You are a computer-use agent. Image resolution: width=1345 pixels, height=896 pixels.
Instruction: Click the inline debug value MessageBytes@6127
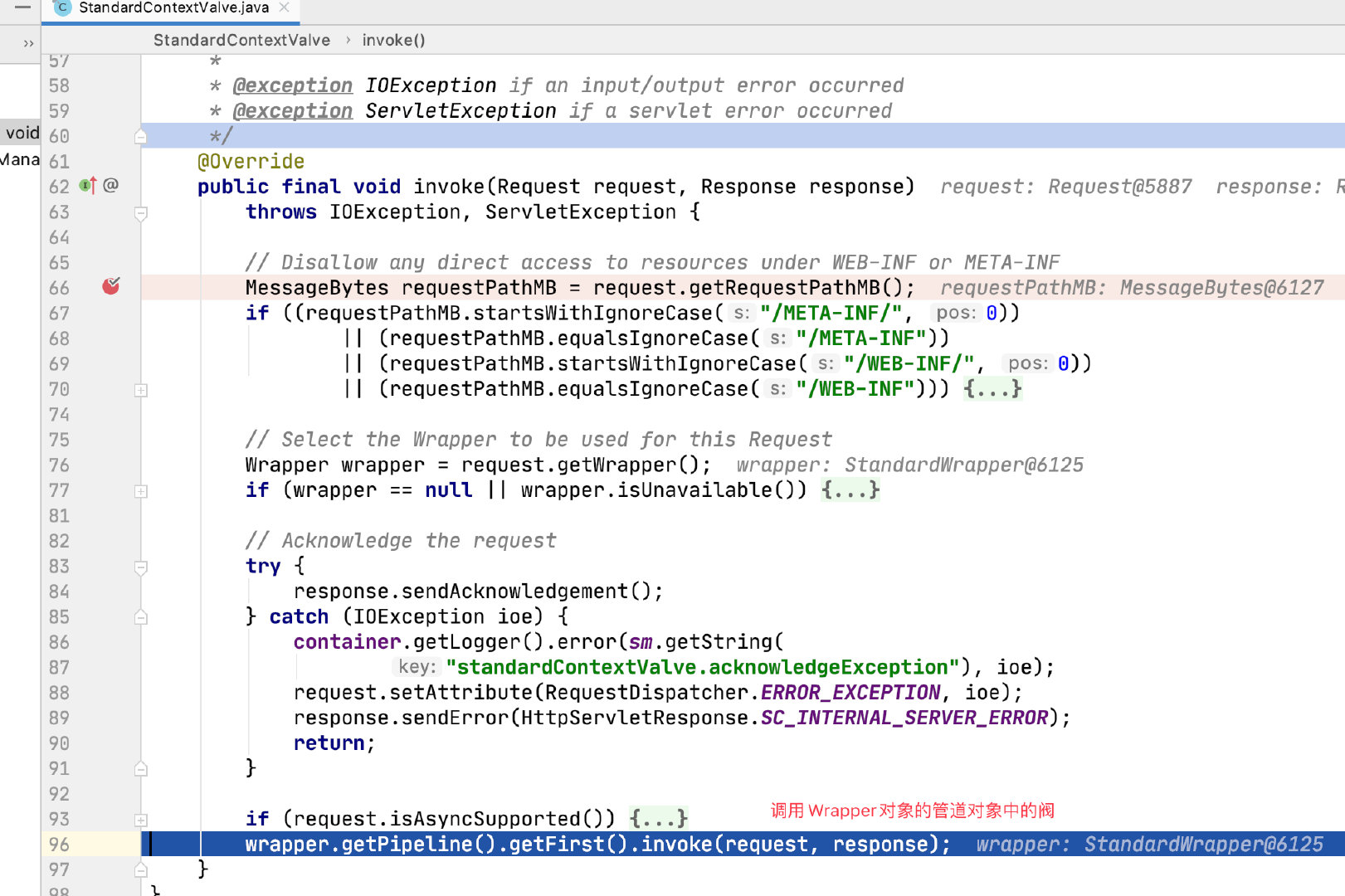(1221, 288)
